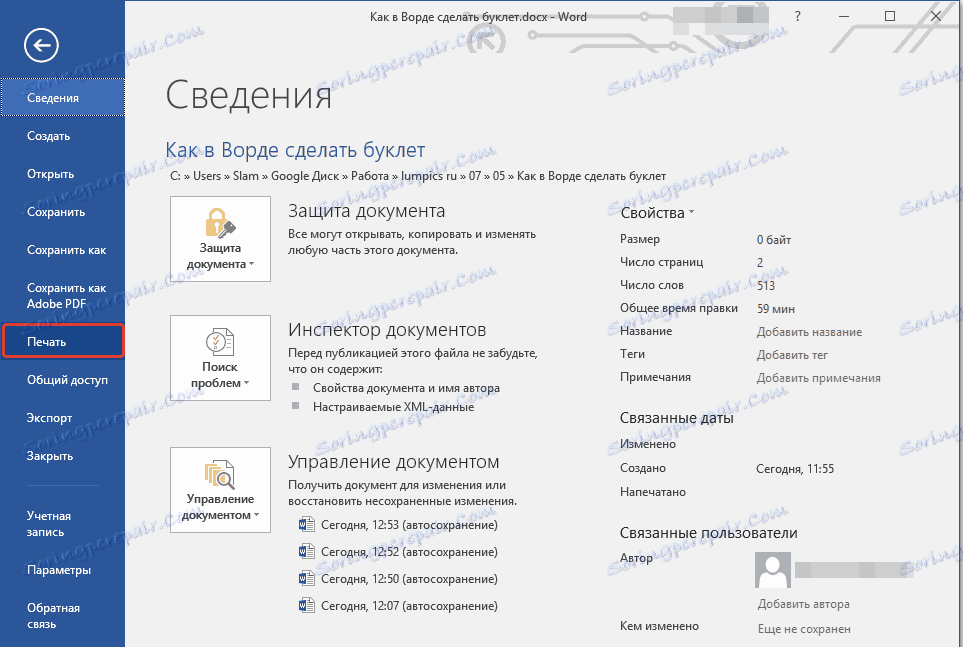Click Настраиваемые XML-данные list item
Viewport: 963px width, 647px height.
click(x=393, y=407)
